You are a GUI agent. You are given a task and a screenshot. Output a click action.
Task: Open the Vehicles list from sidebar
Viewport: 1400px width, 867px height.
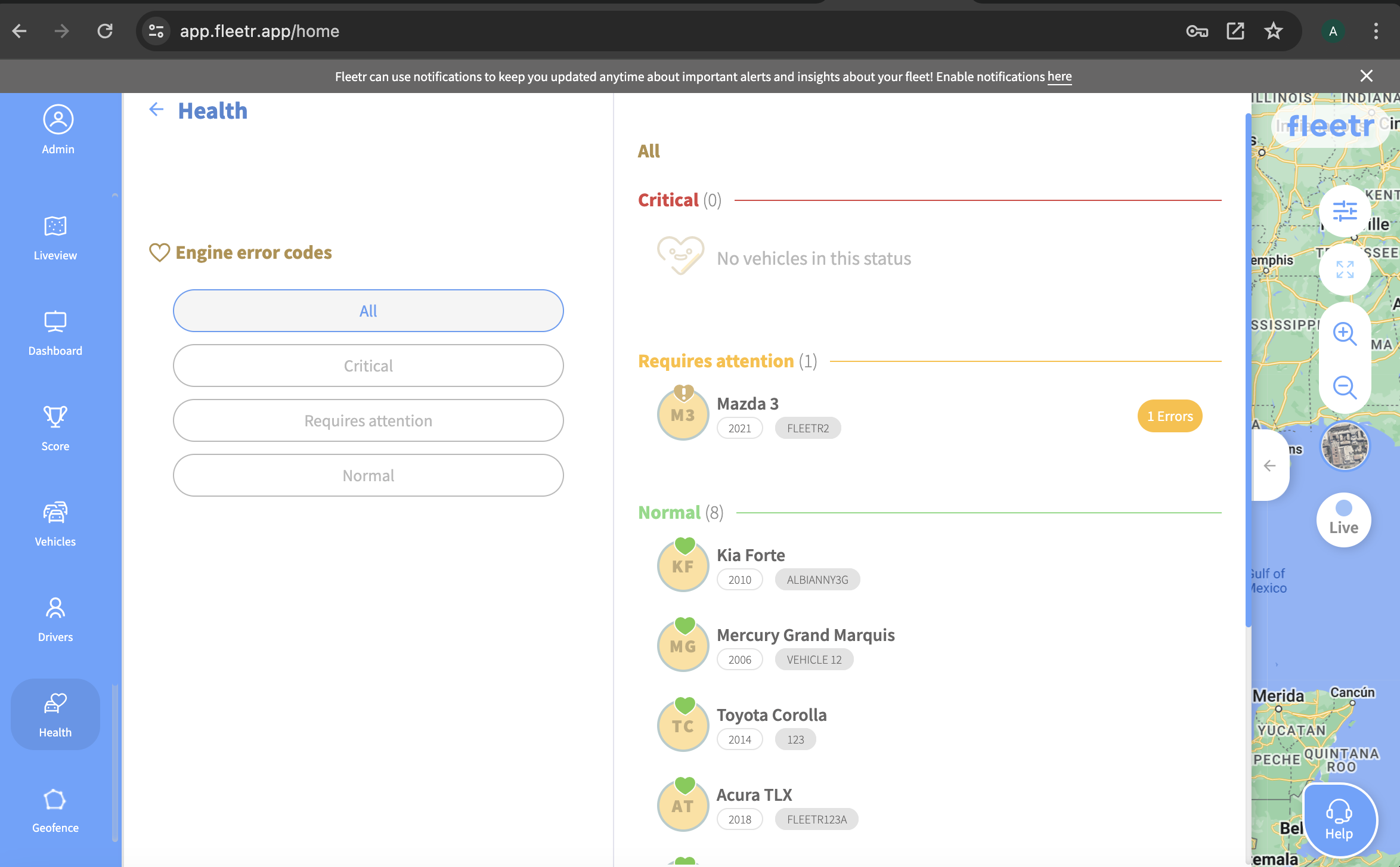[55, 524]
